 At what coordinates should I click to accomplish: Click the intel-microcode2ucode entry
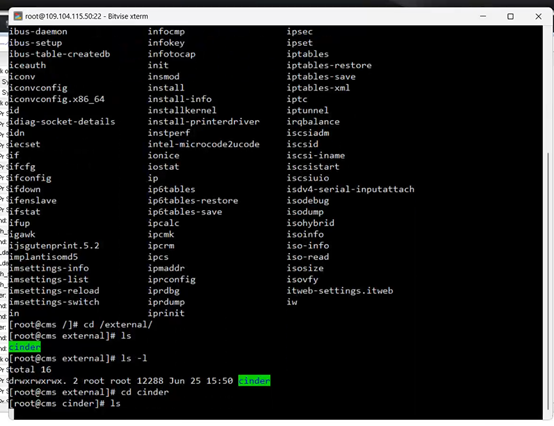[204, 144]
